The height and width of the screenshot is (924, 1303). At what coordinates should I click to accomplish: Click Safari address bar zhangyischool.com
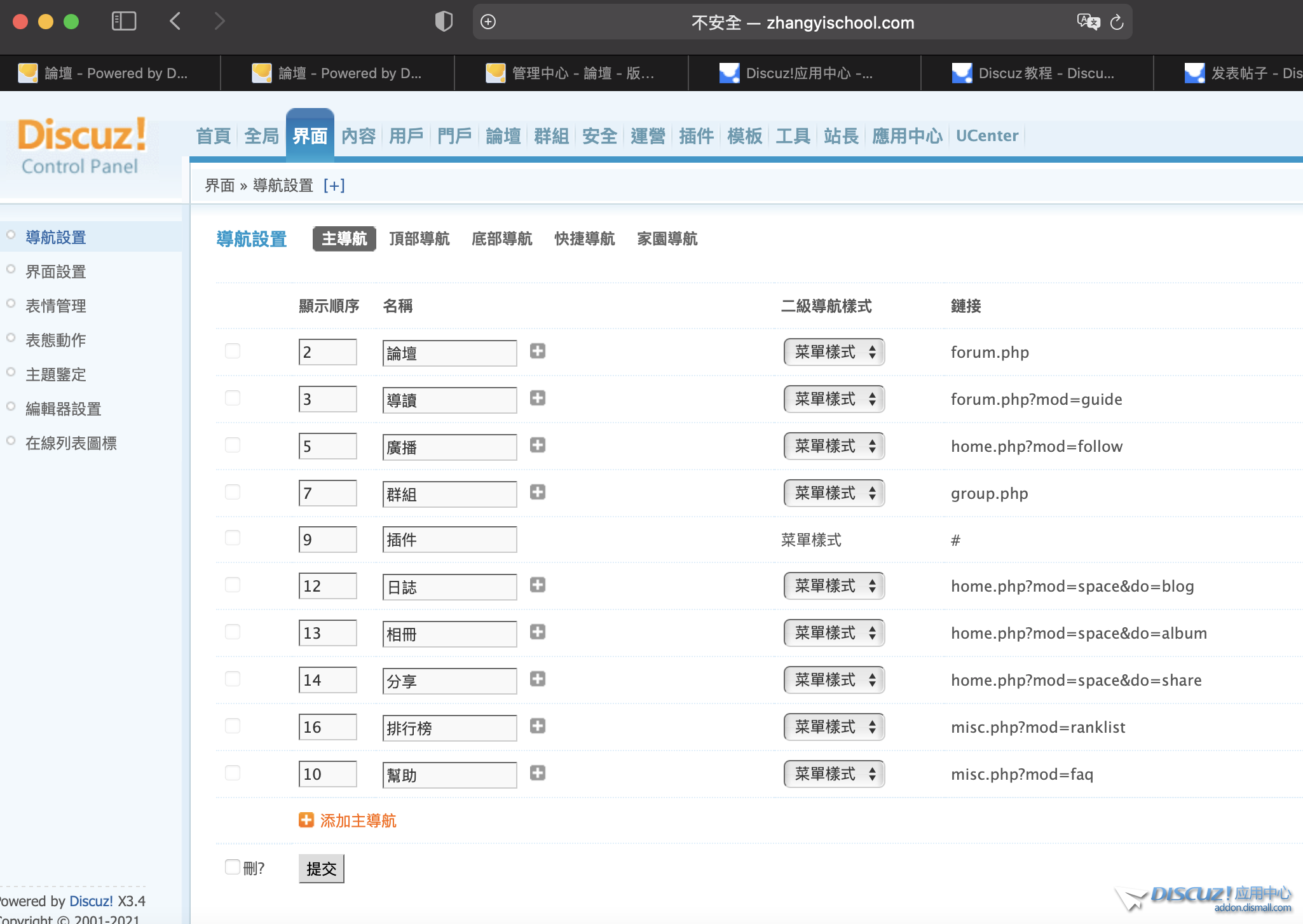coord(802,22)
